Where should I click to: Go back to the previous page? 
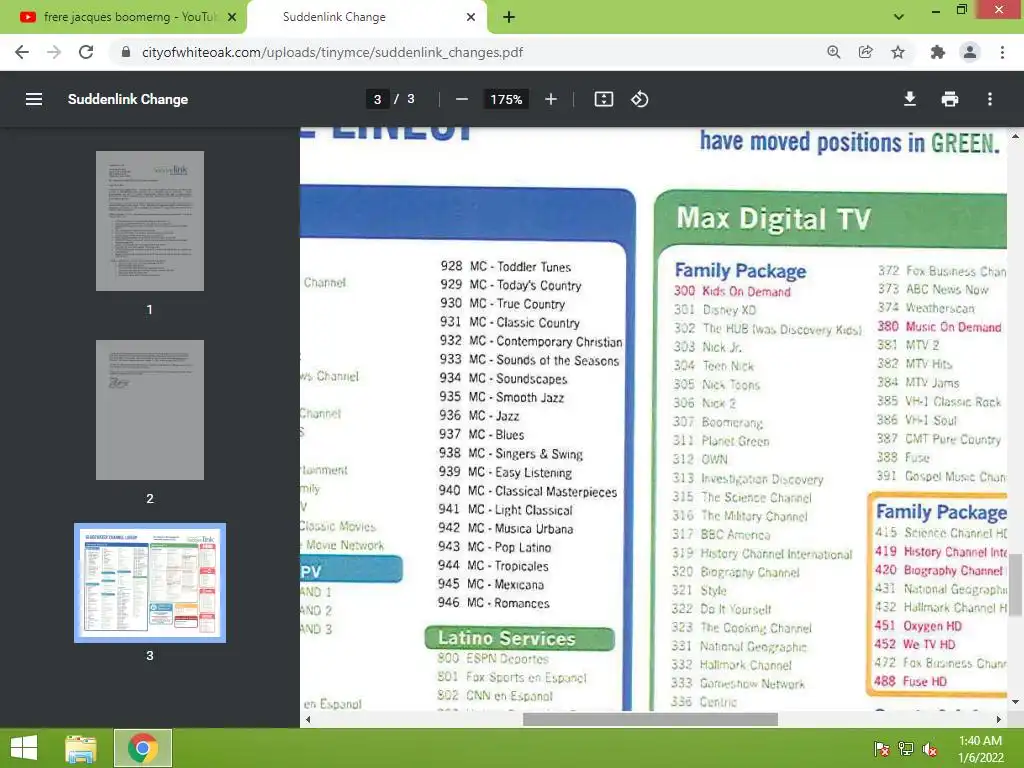pyautogui.click(x=22, y=52)
